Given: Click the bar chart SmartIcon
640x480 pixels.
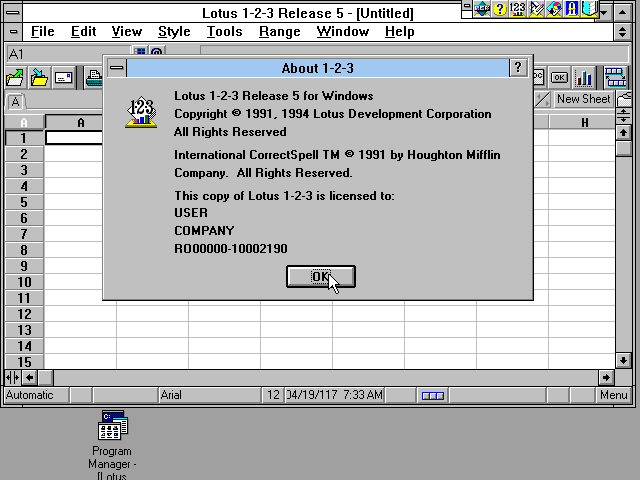Looking at the screenshot, I should coord(584,78).
